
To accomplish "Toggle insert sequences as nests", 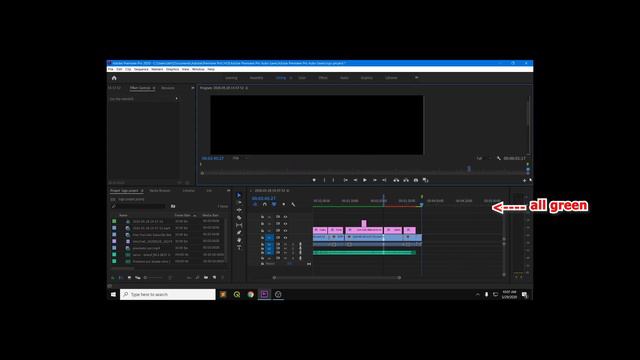I will coord(255,204).
